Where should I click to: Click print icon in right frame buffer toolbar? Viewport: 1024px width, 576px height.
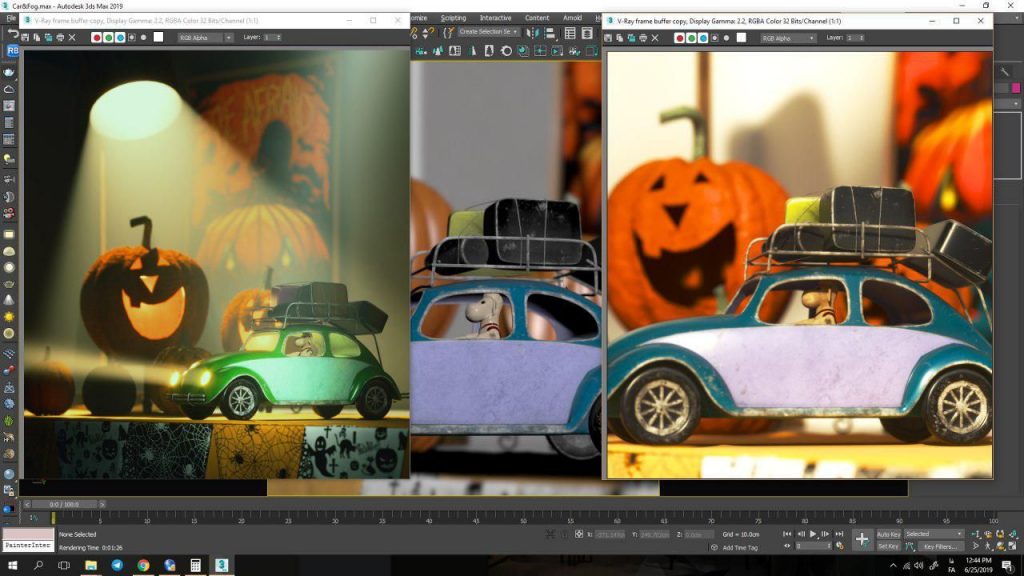(643, 38)
